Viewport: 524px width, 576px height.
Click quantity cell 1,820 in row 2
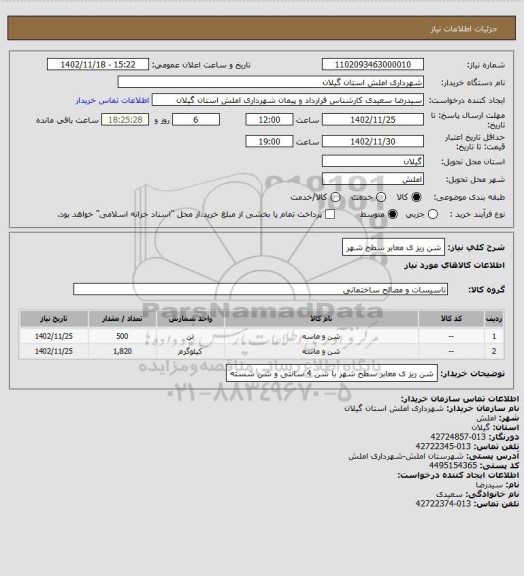click(122, 351)
